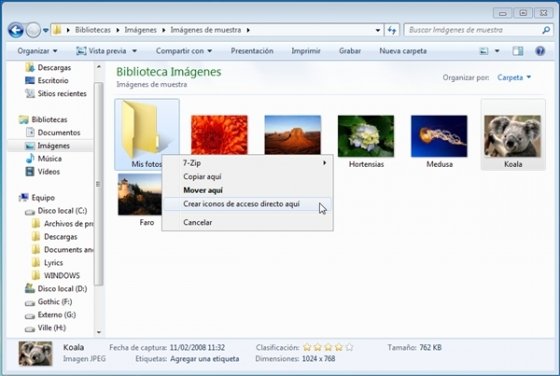This screenshot has width=560, height=376.
Task: Open the address bar history dropdown
Action: (x=378, y=30)
